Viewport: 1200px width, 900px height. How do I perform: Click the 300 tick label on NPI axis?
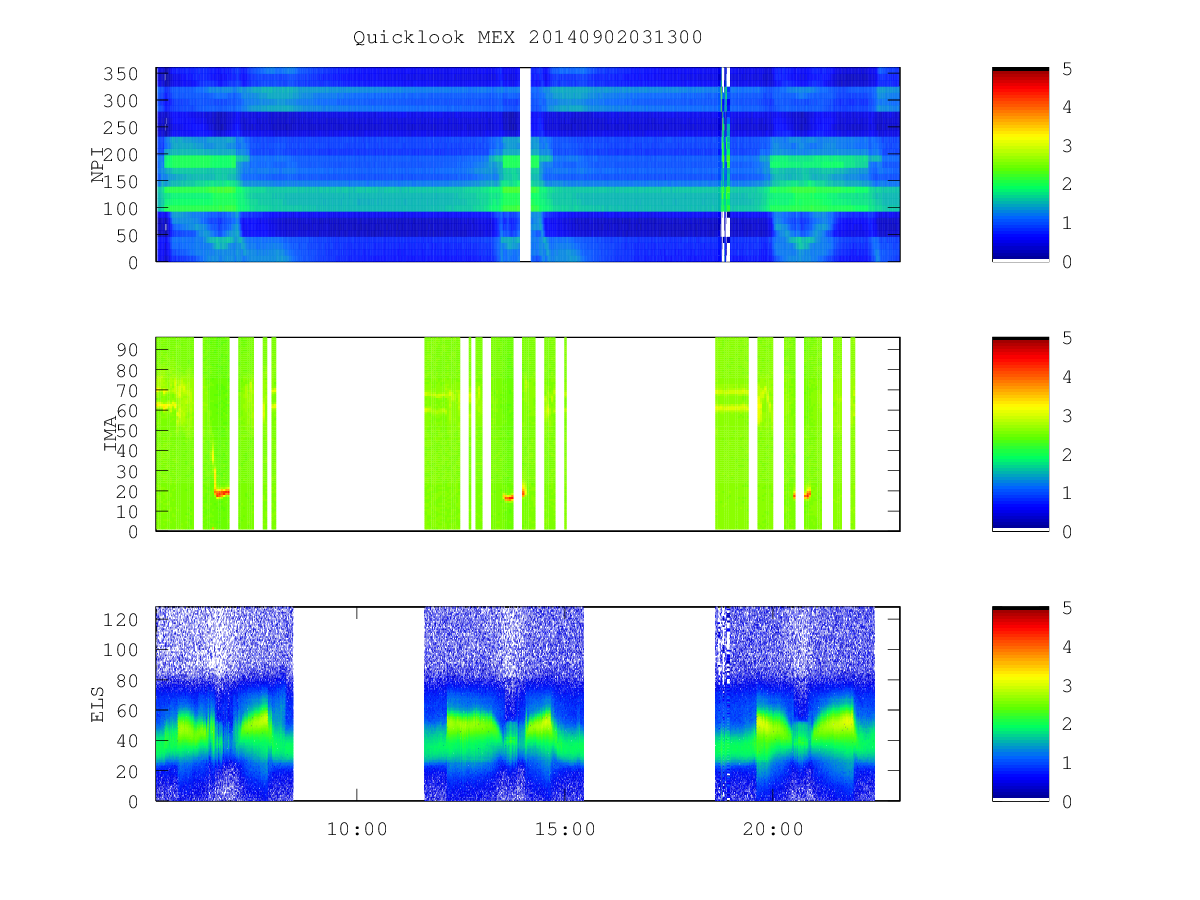tap(121, 101)
